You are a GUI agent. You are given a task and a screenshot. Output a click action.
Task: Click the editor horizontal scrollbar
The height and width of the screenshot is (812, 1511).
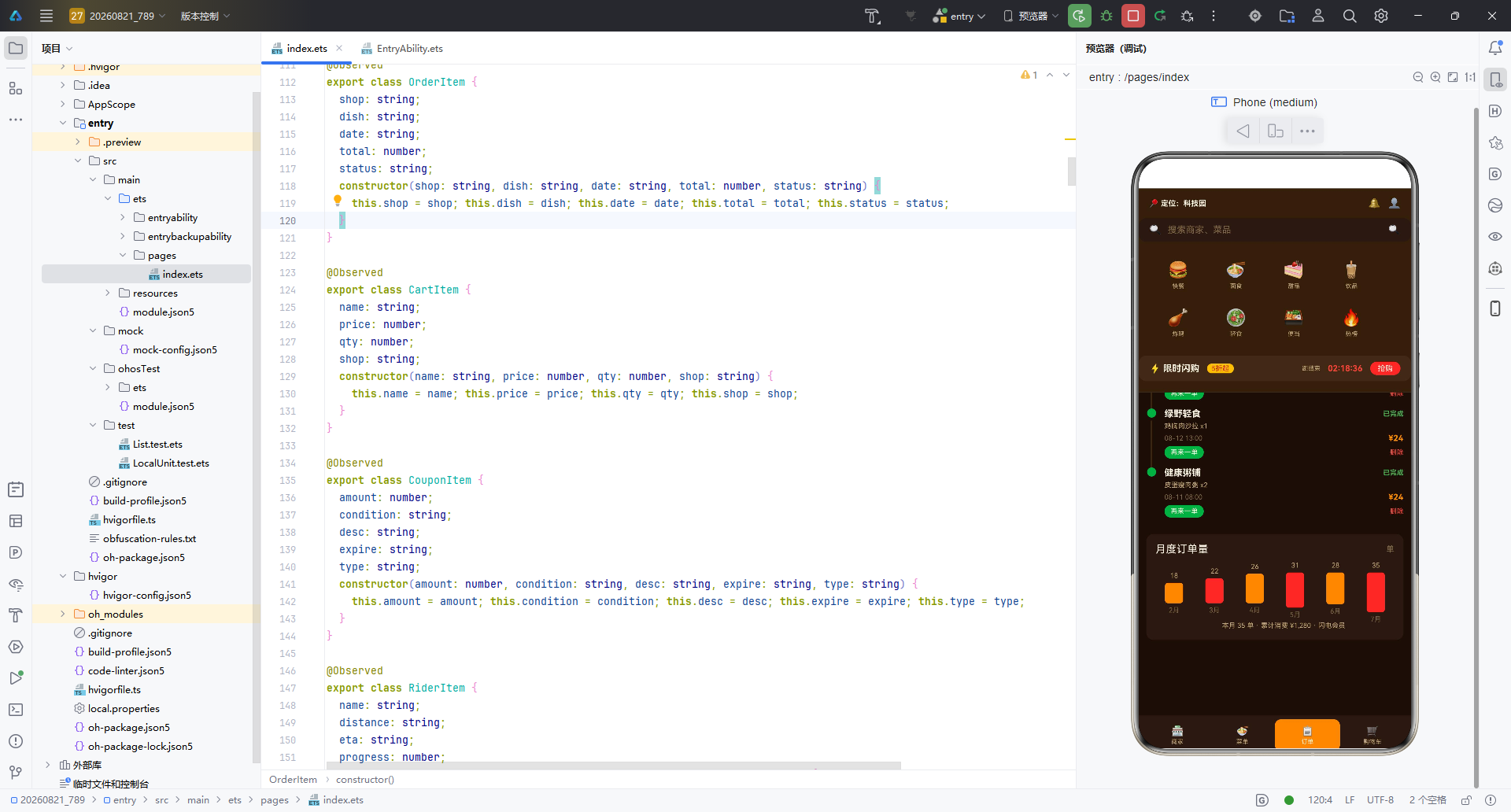(614, 766)
